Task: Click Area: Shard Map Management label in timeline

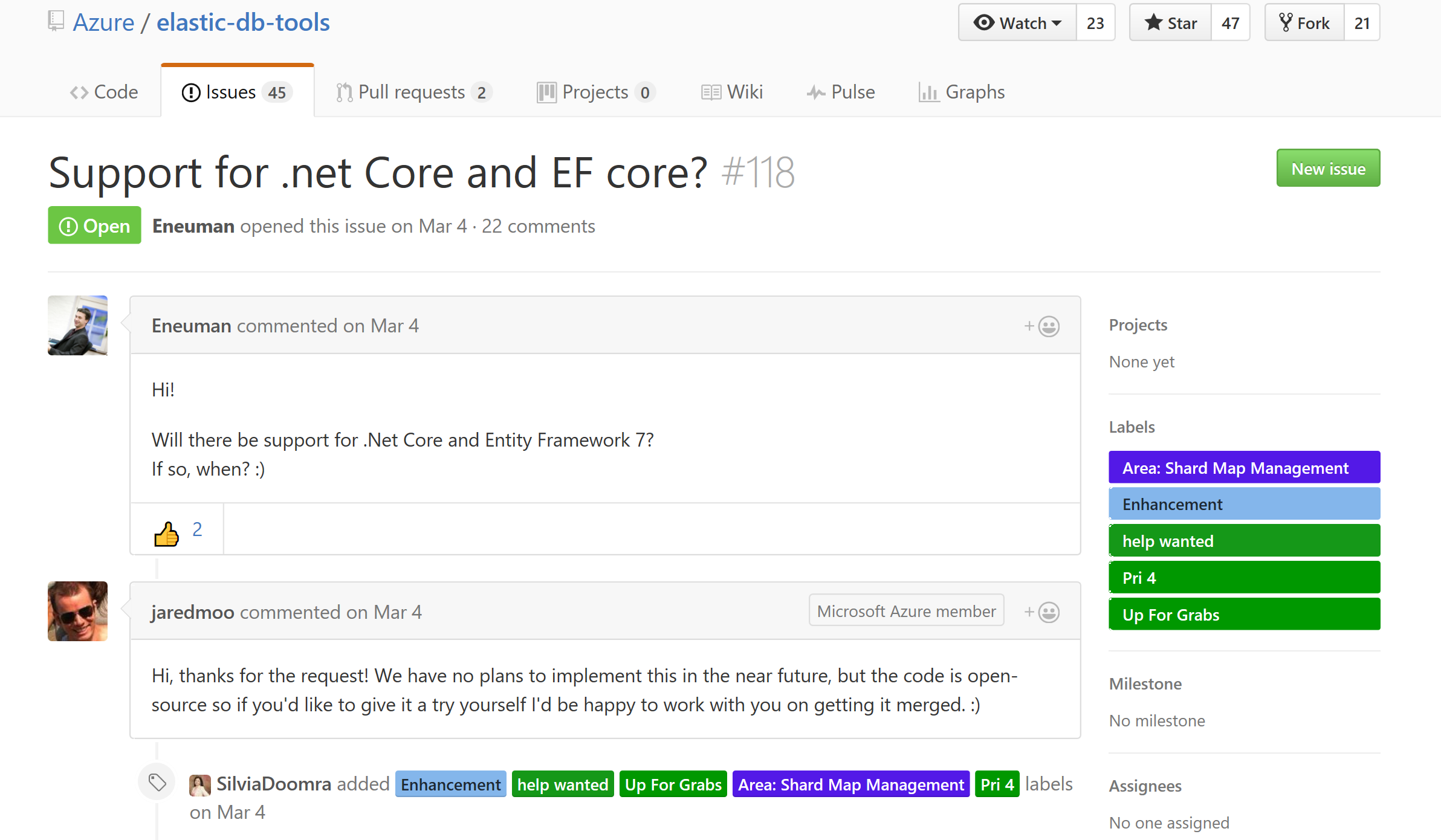Action: tap(851, 784)
